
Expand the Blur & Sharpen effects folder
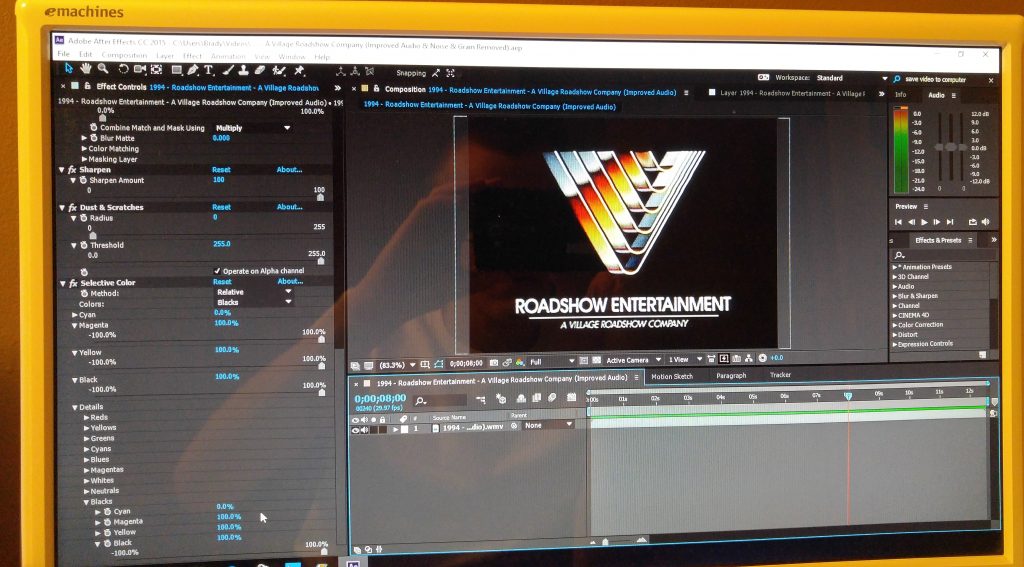[895, 296]
